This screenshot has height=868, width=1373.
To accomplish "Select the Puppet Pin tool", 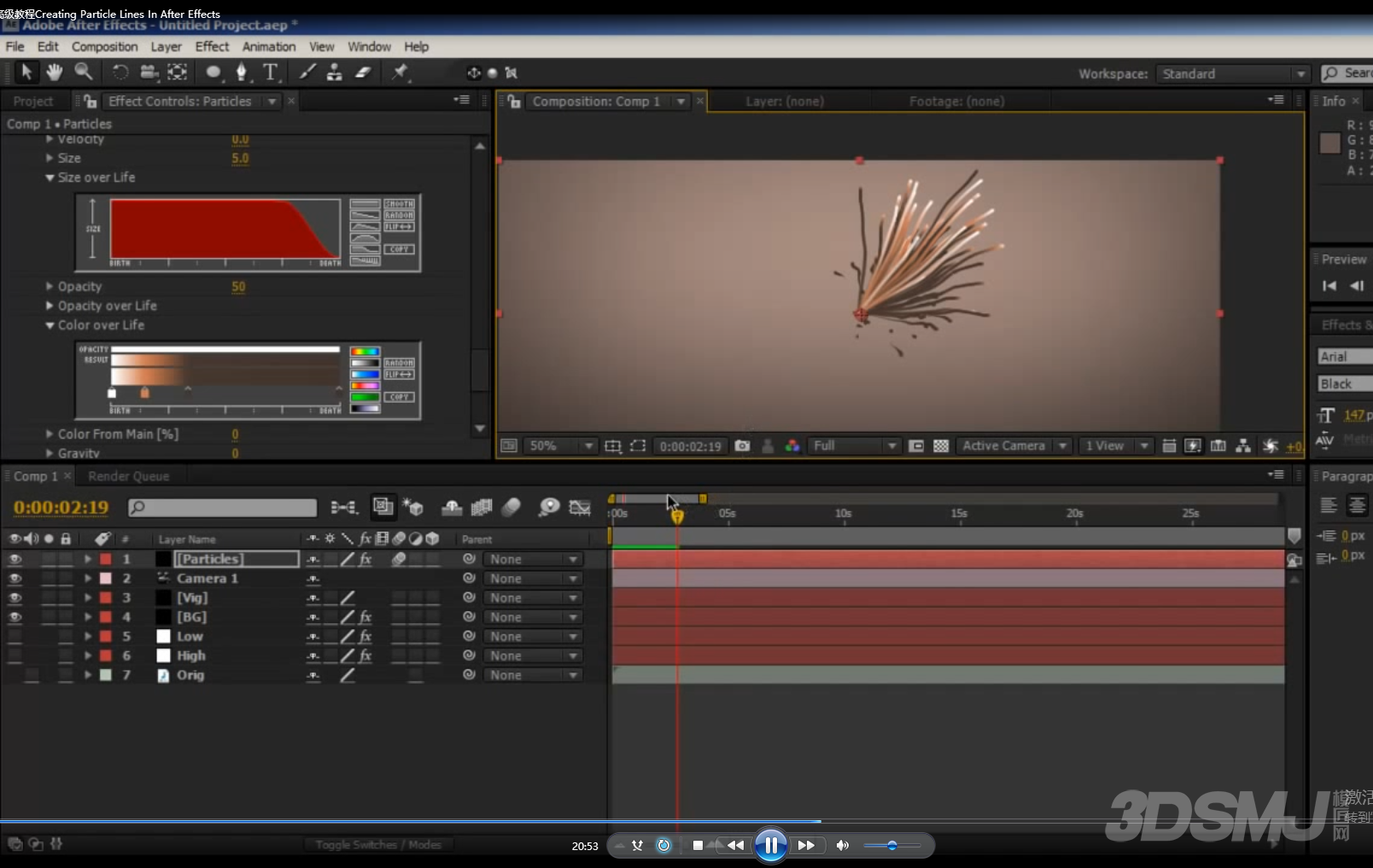I will 400,73.
